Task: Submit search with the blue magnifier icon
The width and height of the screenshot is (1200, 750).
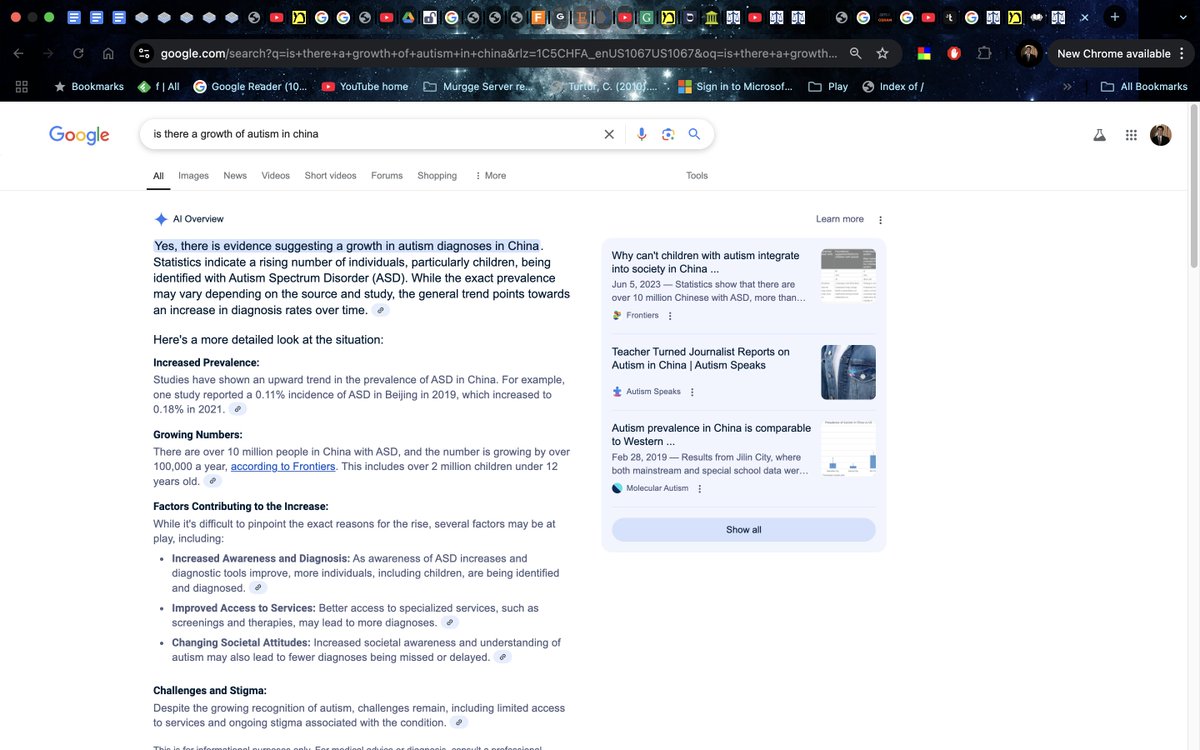Action: coord(694,134)
